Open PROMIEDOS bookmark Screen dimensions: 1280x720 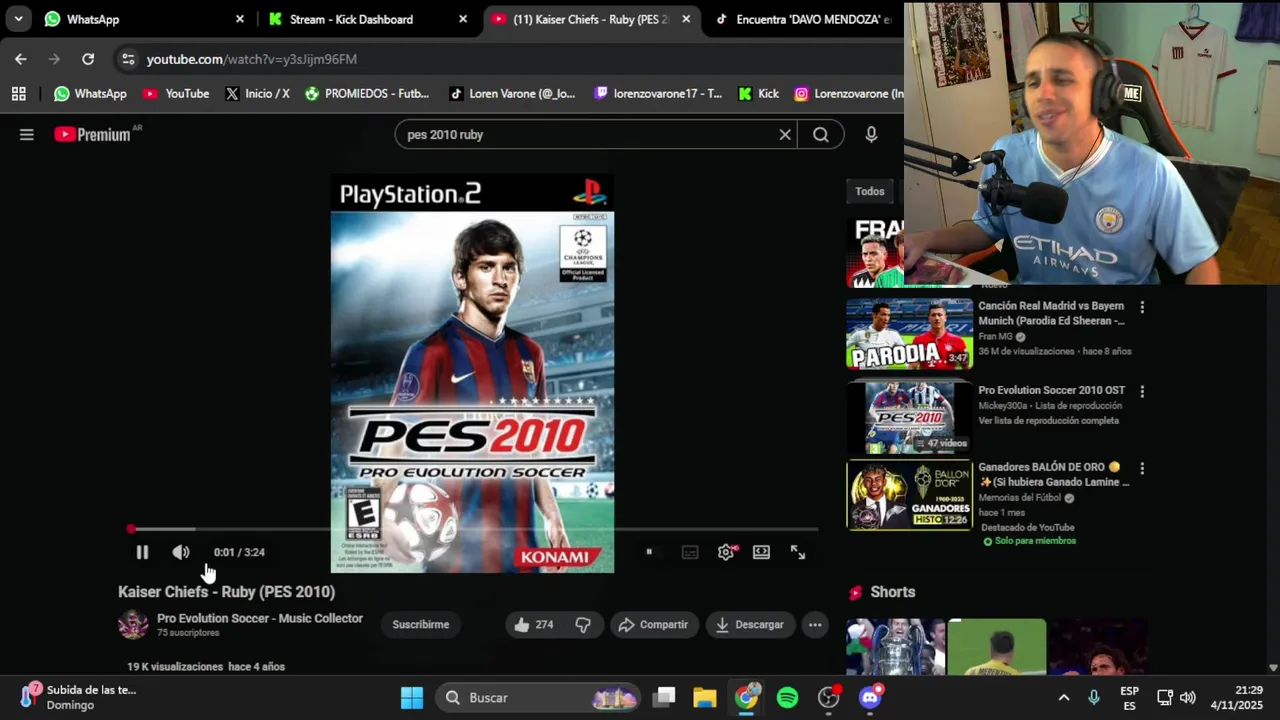tap(367, 94)
